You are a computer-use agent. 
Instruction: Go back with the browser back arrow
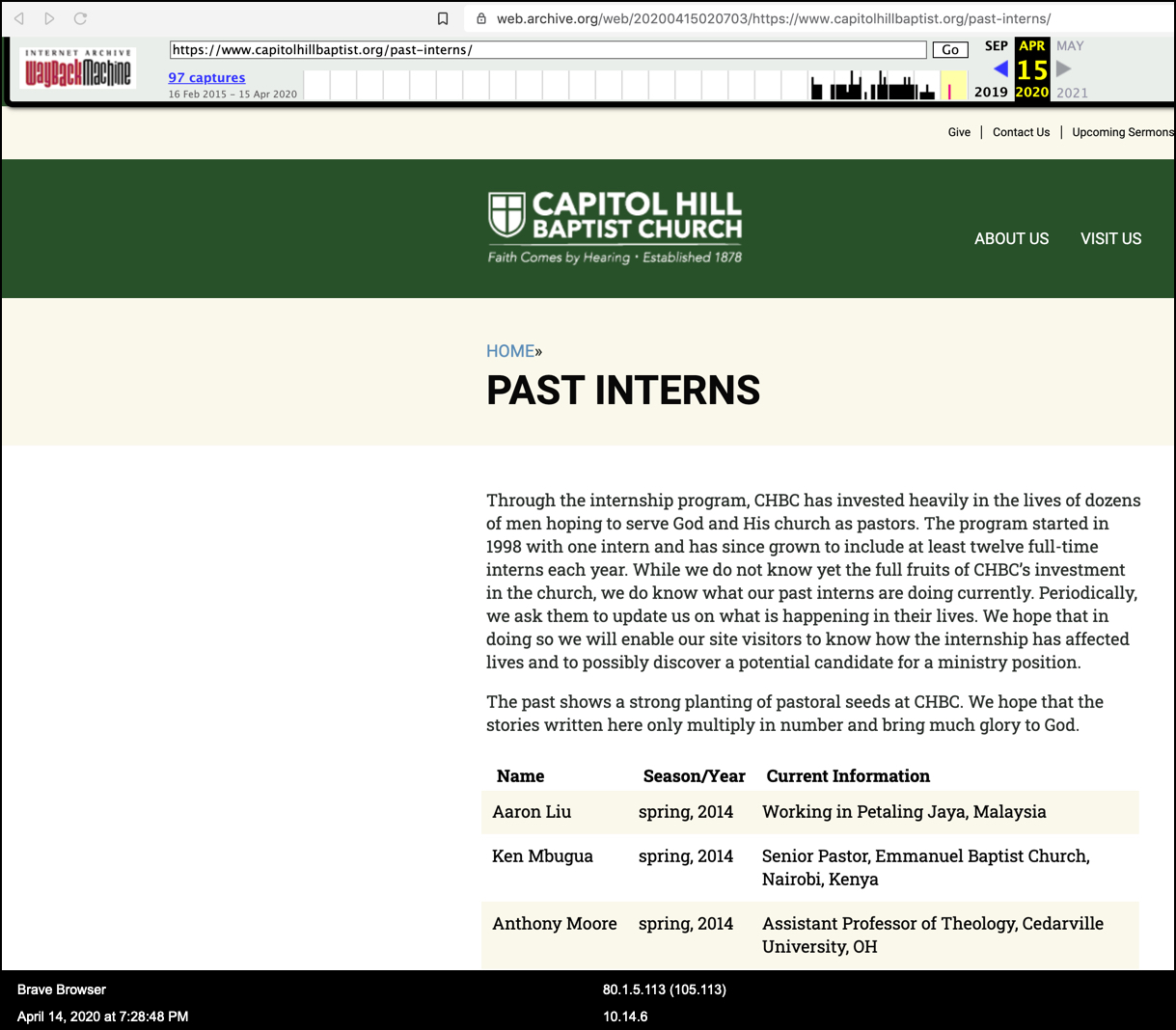click(x=18, y=18)
